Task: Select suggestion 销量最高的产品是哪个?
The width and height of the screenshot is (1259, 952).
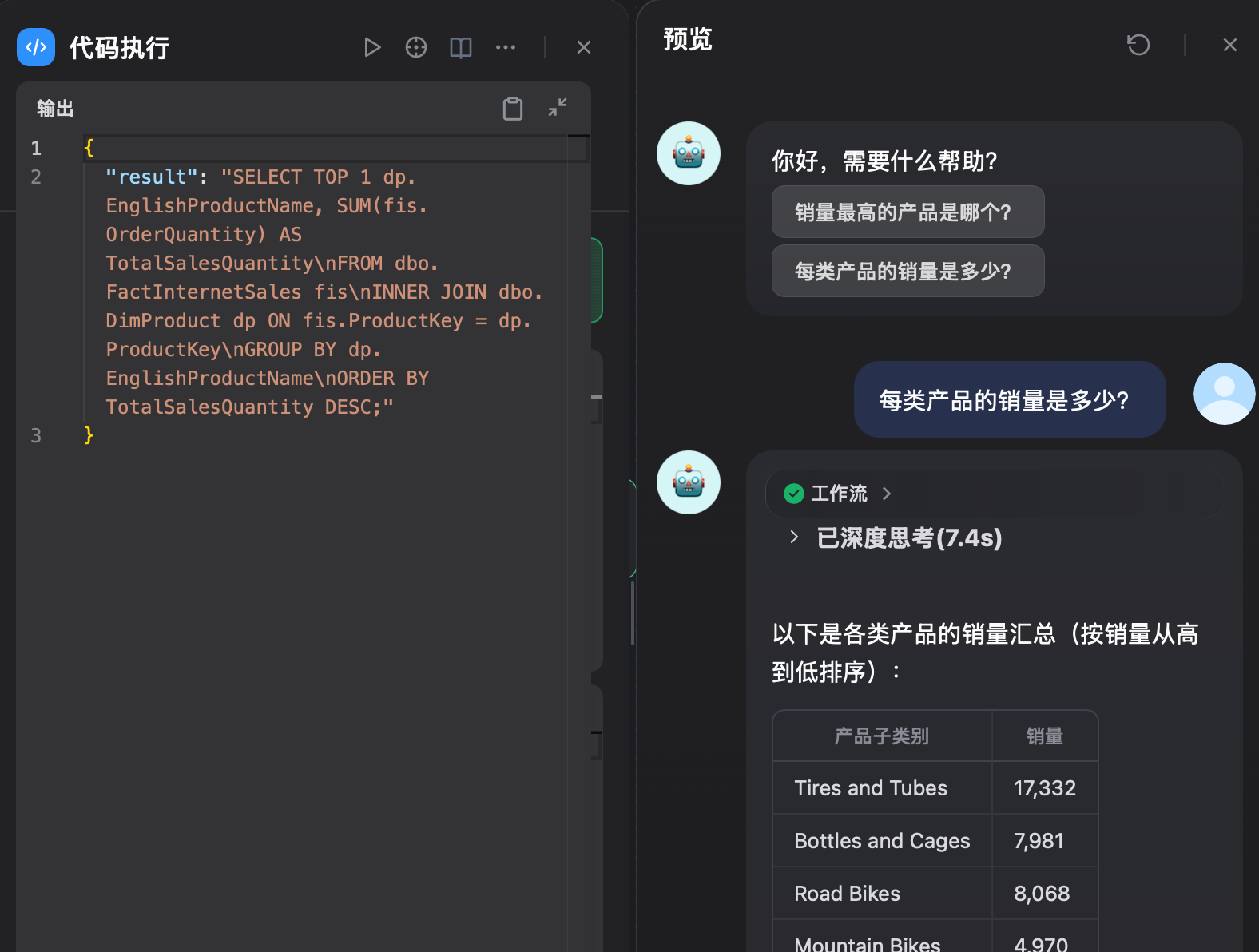Action: tap(908, 212)
